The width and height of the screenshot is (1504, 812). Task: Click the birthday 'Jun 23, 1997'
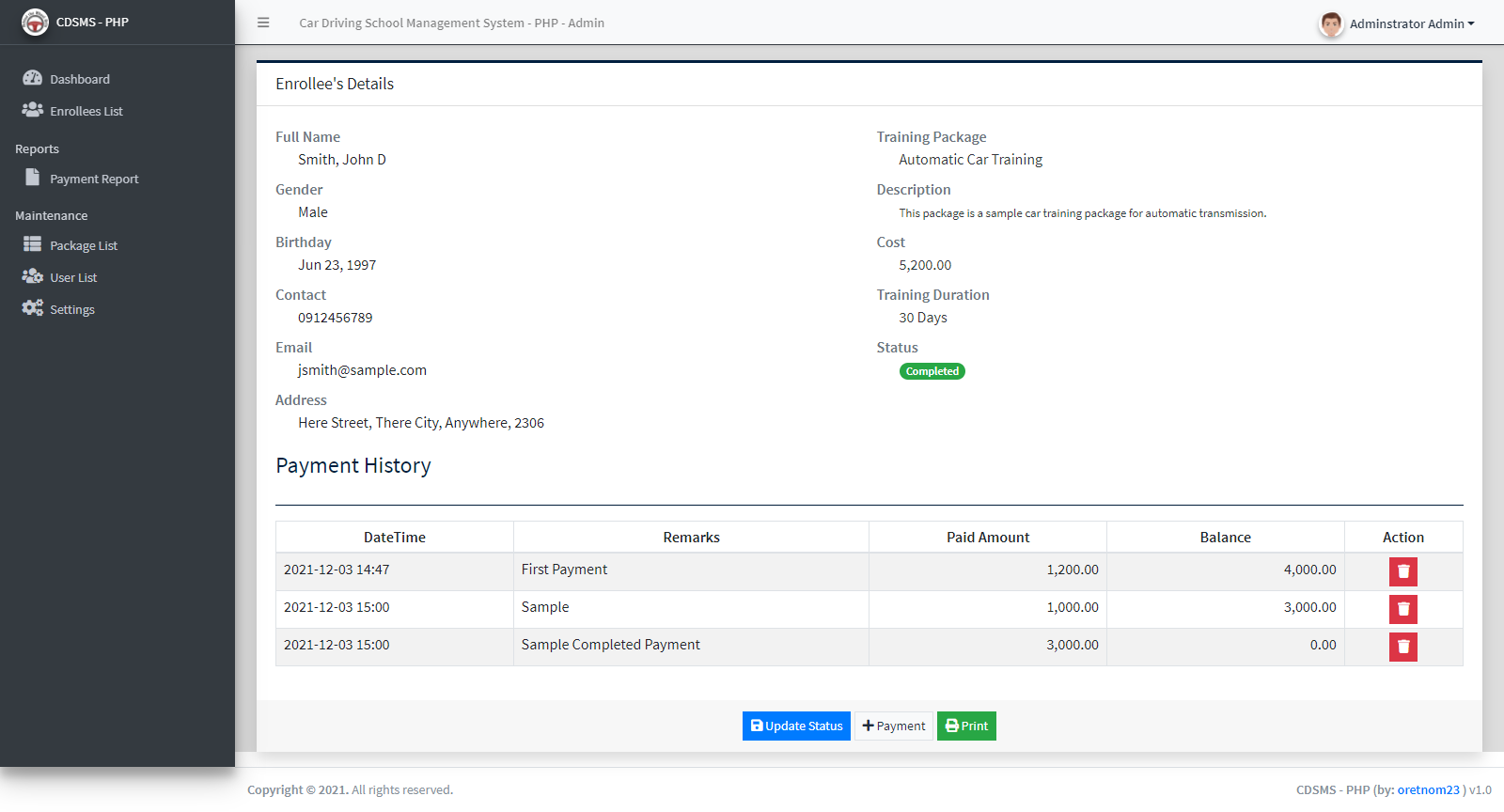337,265
